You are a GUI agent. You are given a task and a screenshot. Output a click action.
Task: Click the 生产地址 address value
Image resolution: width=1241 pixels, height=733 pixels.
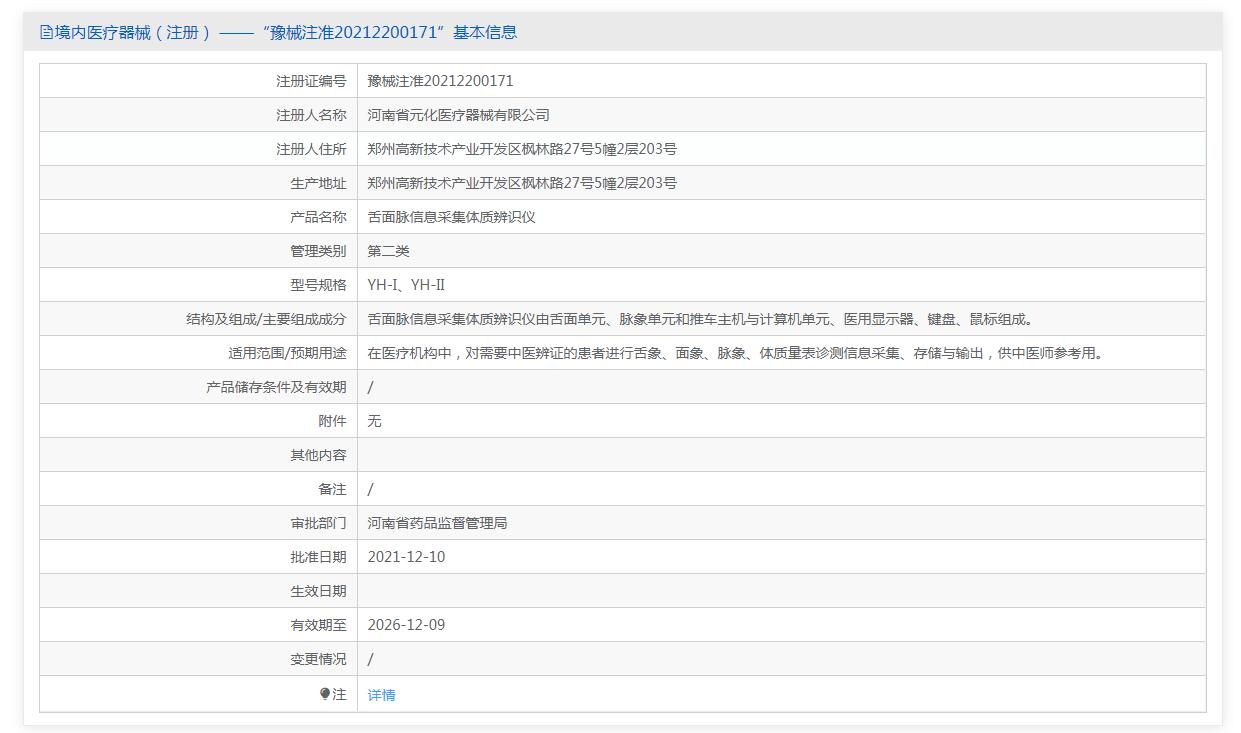pos(522,183)
